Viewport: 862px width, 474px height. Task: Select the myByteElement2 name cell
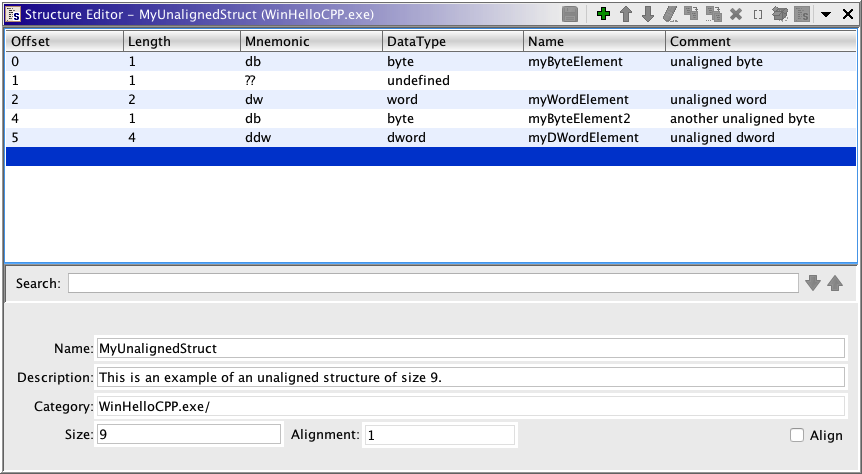point(594,118)
